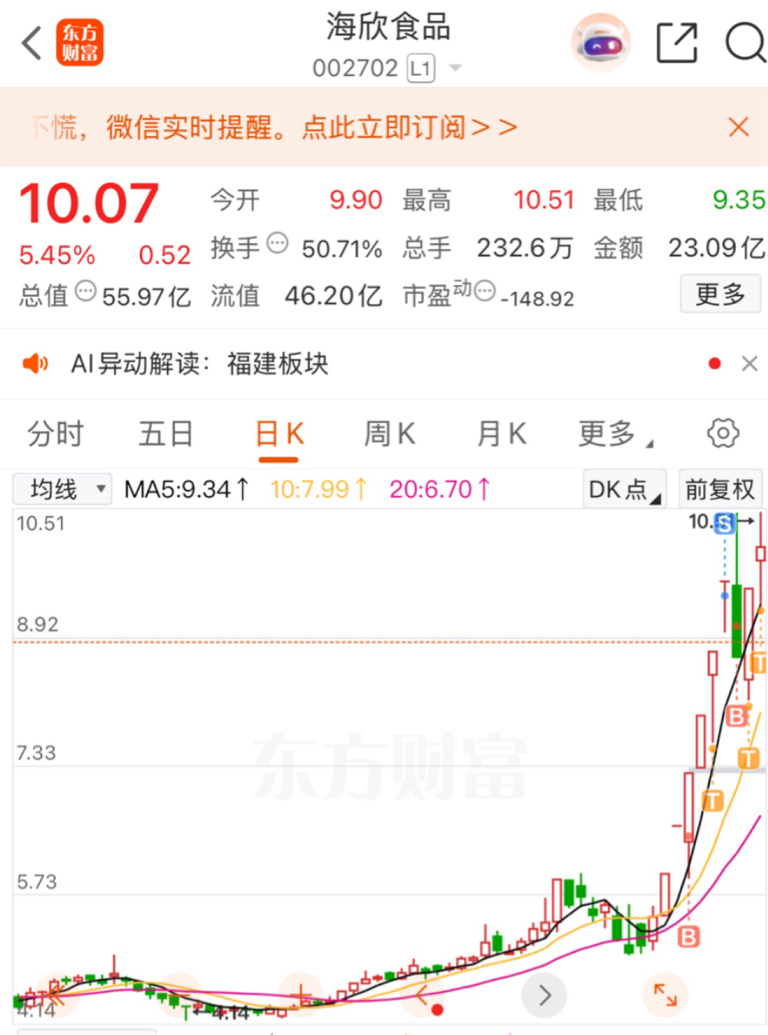Tap the 海欣食品 stock title

[x=388, y=28]
